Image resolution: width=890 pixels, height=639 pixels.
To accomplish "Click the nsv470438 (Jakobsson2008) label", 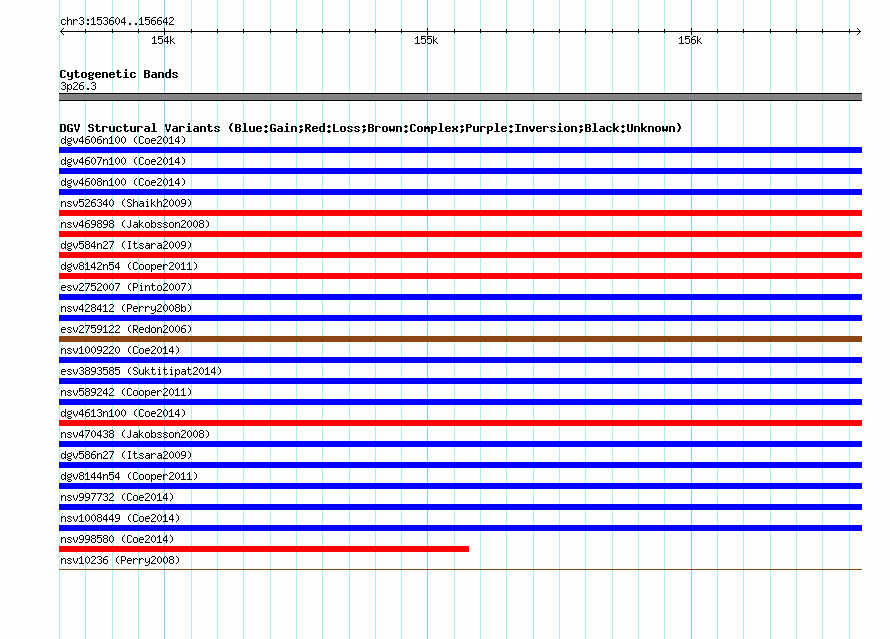I will pyautogui.click(x=135, y=434).
